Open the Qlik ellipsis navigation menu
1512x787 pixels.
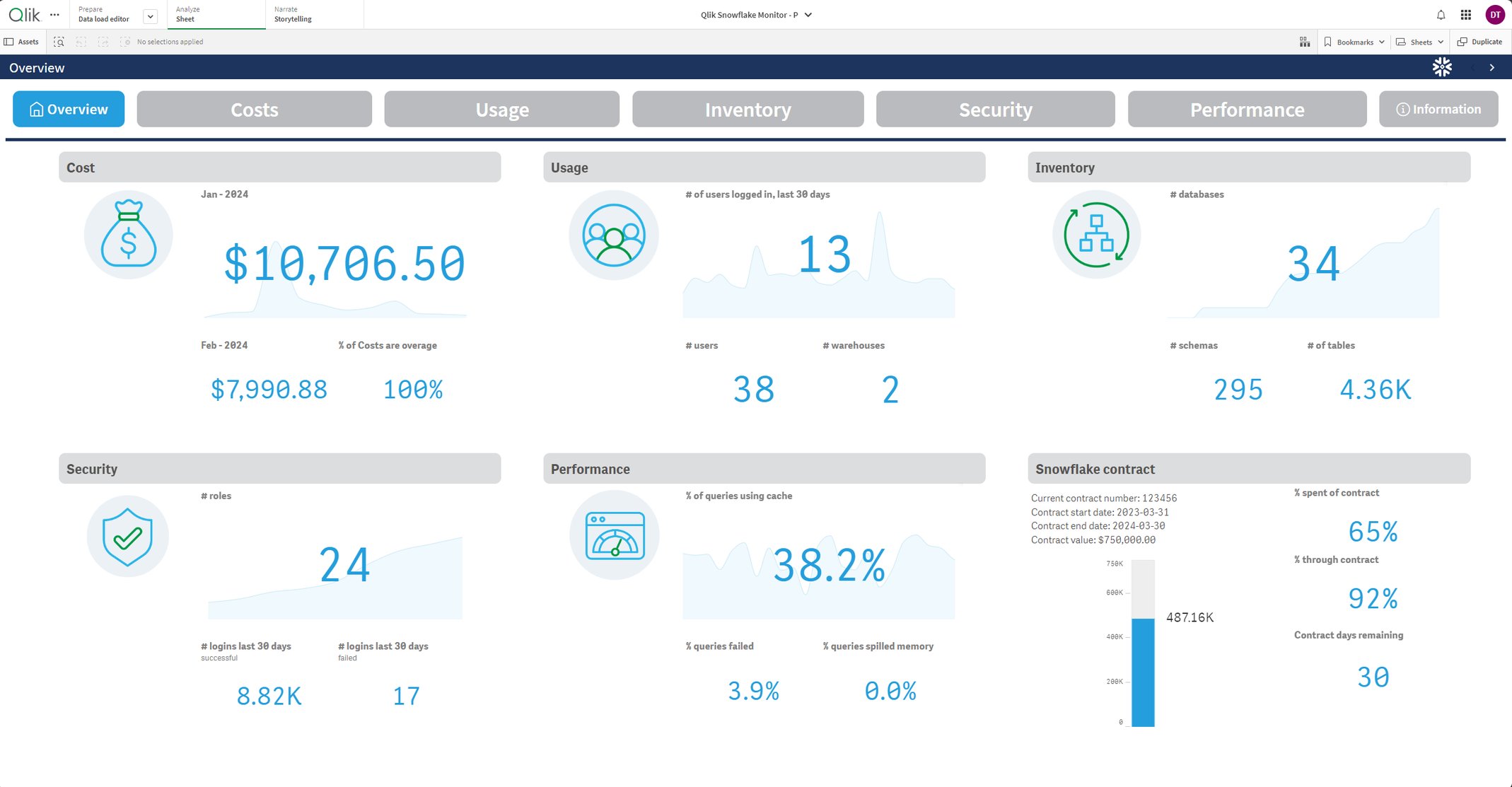[x=54, y=15]
